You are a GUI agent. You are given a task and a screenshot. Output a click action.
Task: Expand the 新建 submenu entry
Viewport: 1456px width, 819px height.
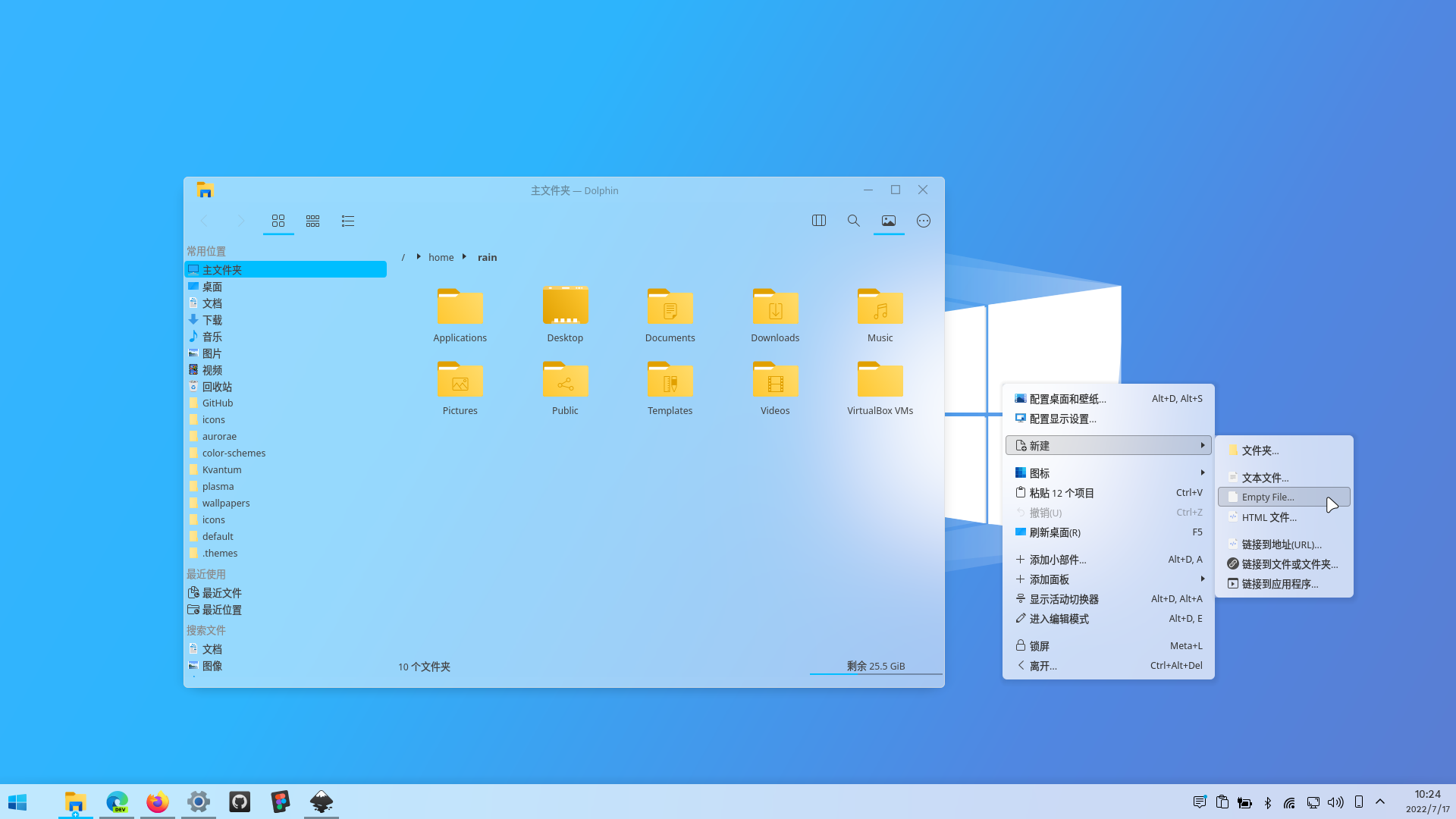pos(1108,445)
